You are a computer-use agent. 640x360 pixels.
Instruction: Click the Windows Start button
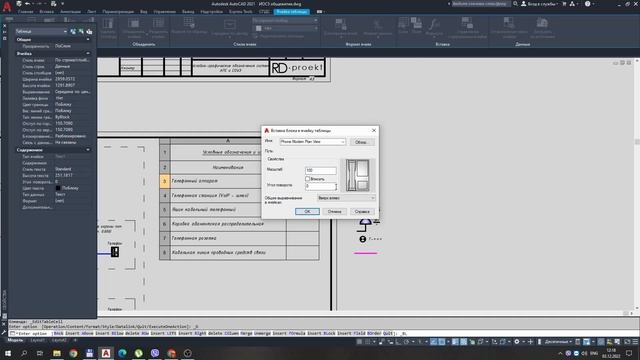[x=7, y=353]
